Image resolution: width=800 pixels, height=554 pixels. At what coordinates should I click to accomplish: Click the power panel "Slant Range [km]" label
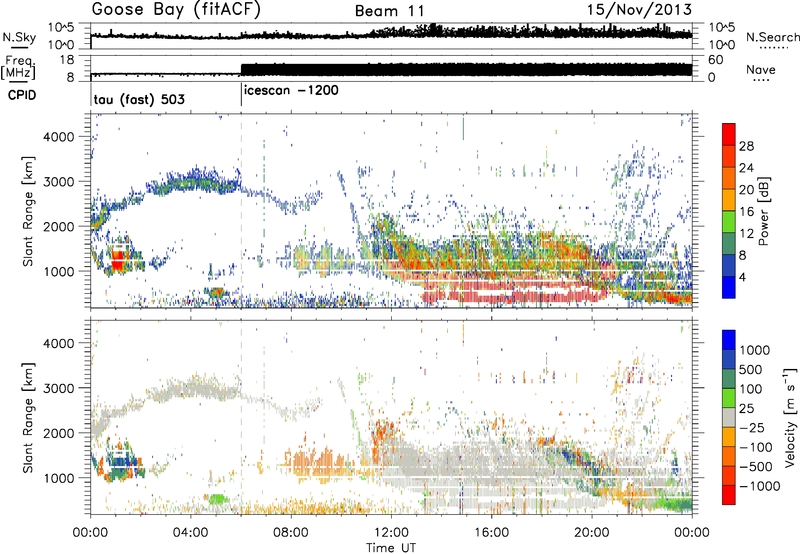[28, 211]
